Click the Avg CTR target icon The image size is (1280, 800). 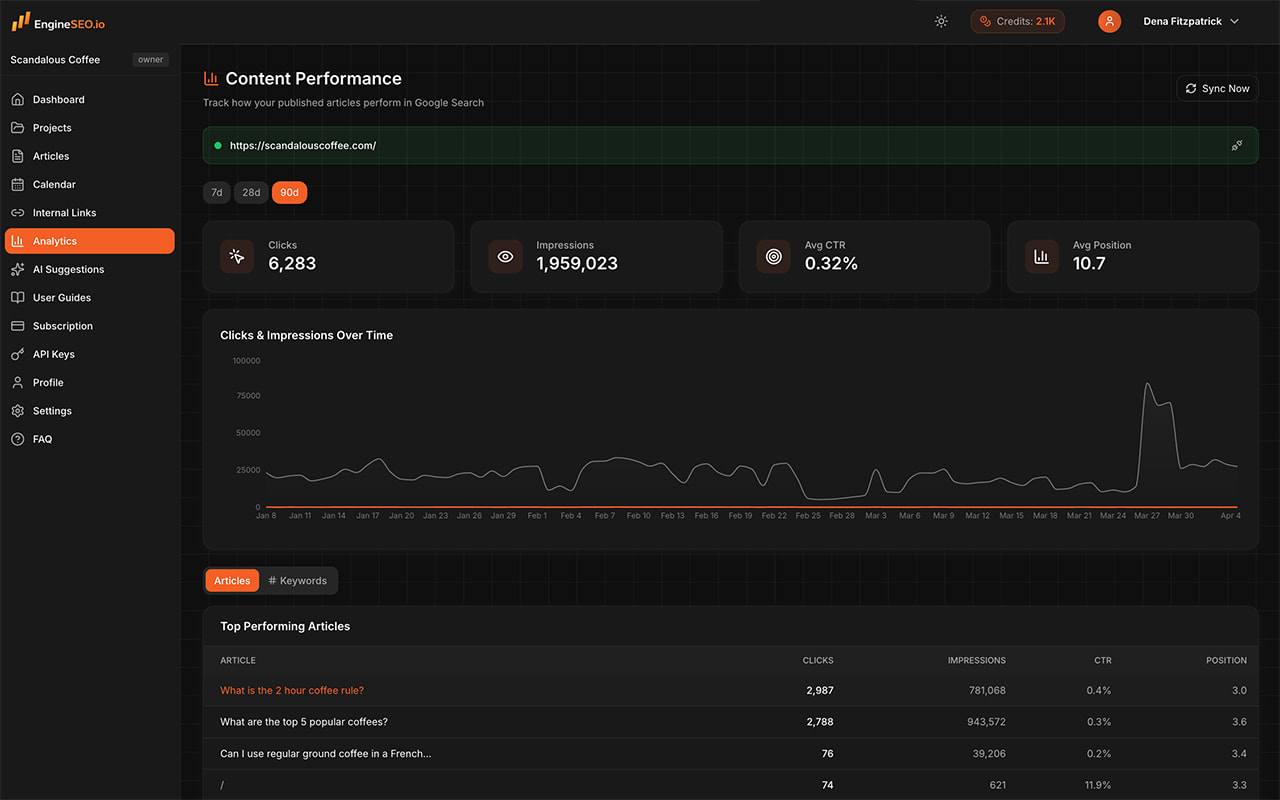(x=773, y=256)
